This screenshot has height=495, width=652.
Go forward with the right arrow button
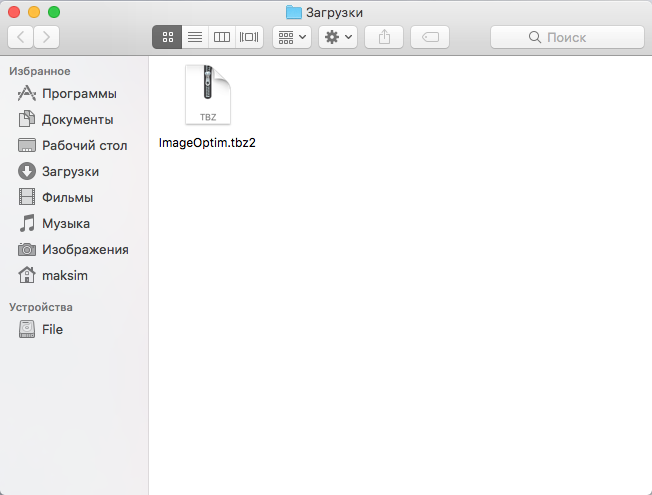click(x=46, y=37)
